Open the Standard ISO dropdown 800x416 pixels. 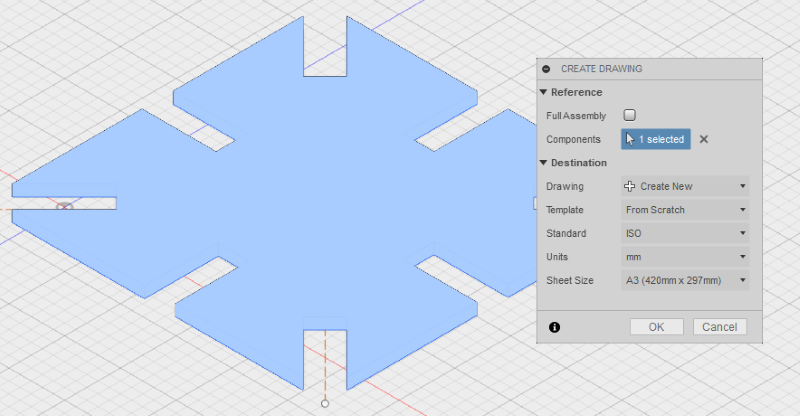tap(685, 233)
